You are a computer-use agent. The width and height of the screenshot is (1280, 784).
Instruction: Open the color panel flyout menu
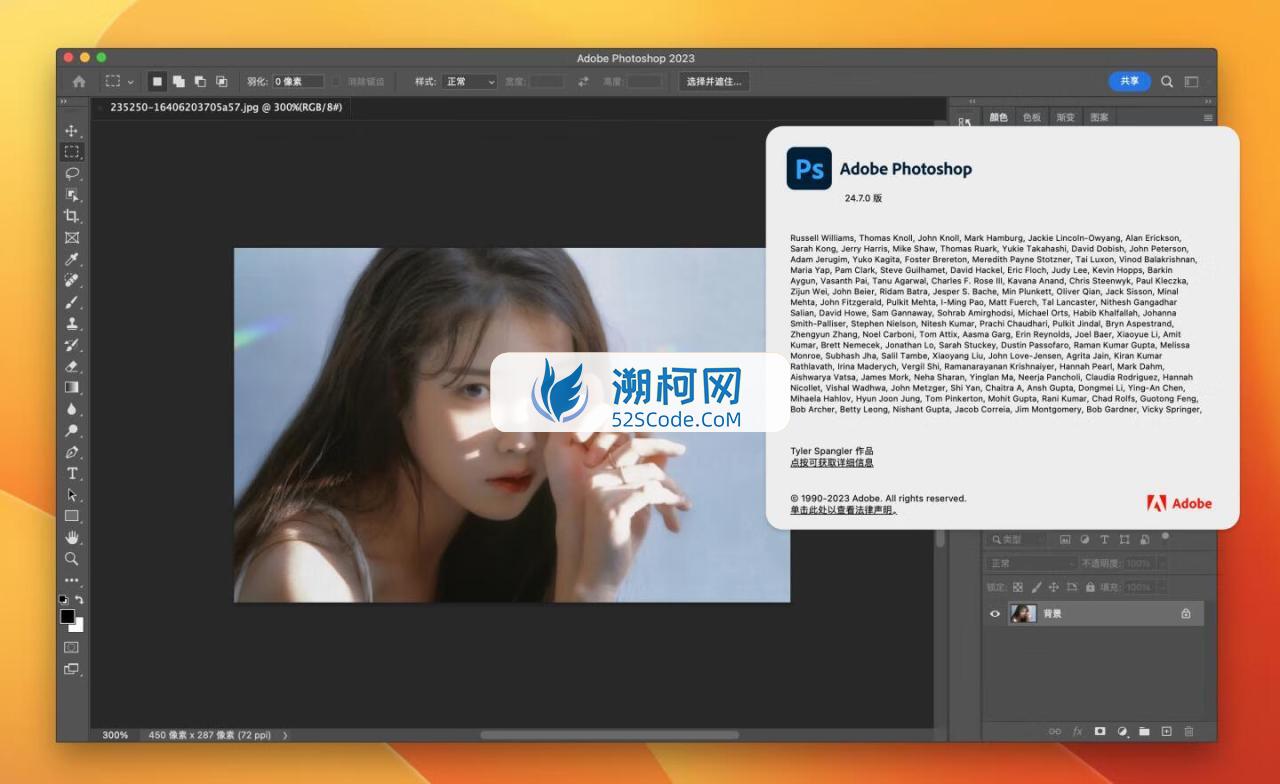tap(1208, 117)
